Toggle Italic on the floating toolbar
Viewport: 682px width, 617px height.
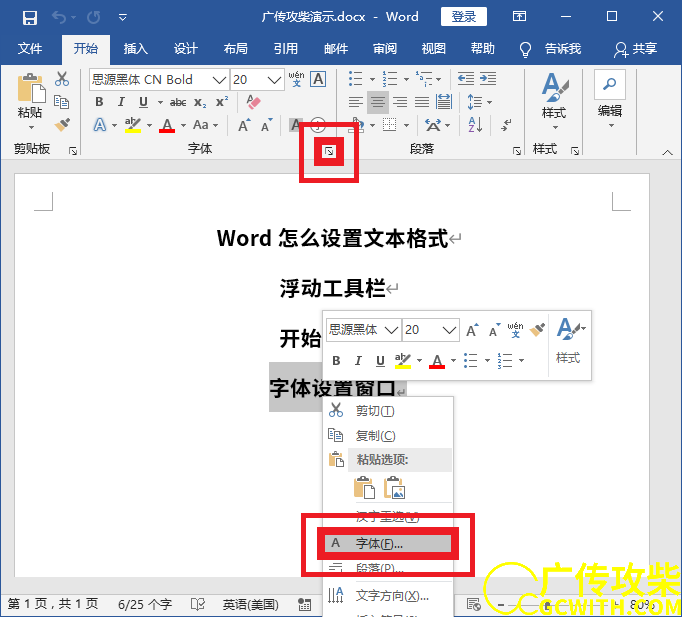[358, 360]
